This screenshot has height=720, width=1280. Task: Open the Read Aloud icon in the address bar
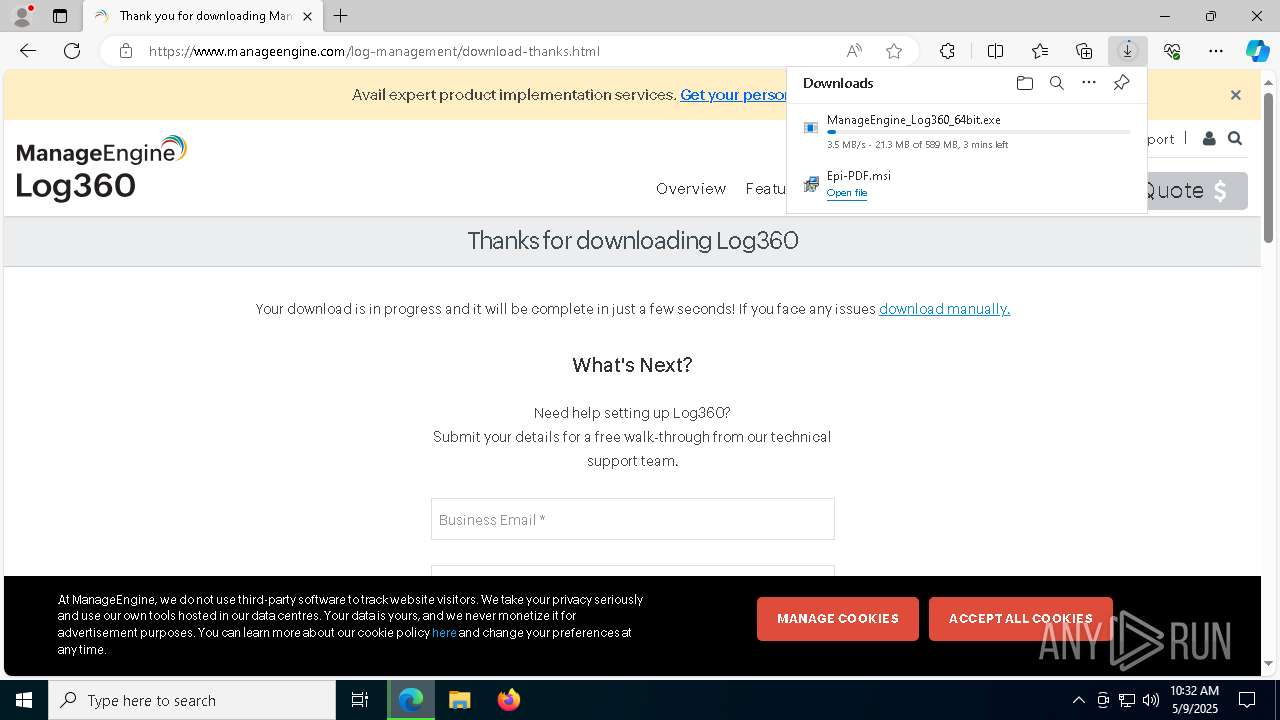pyautogui.click(x=854, y=51)
